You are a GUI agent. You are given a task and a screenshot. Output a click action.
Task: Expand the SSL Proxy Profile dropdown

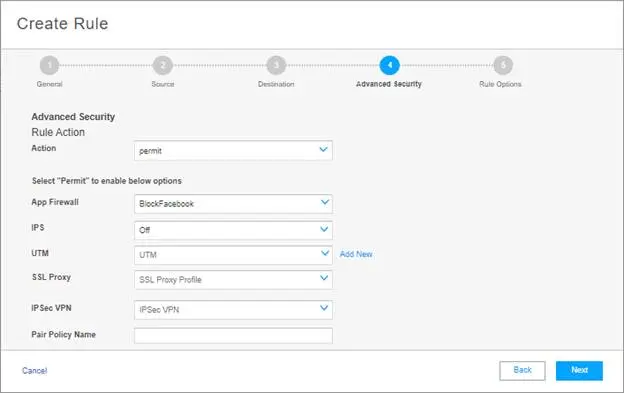[233, 280]
